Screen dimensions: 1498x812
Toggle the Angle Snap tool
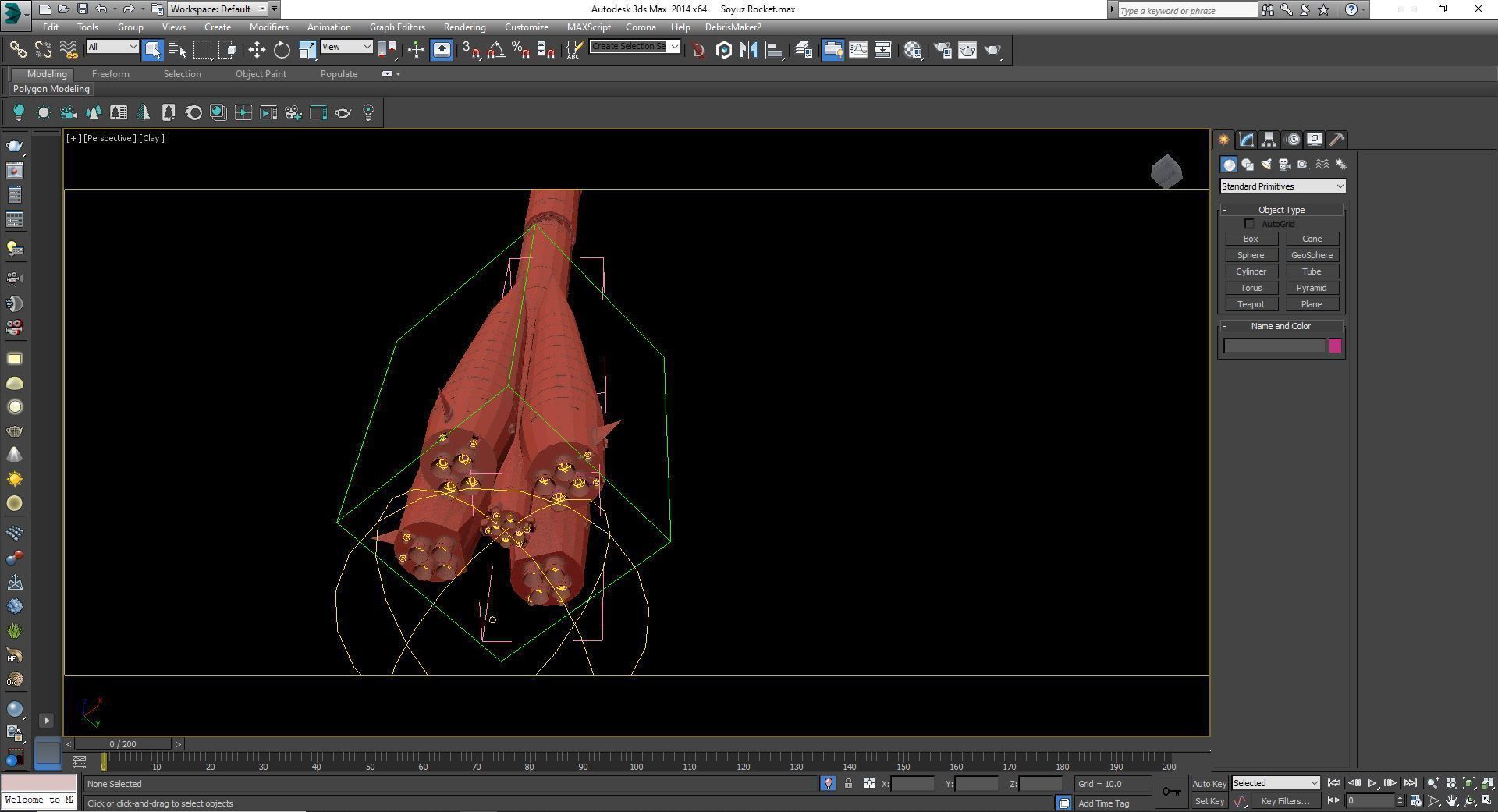point(495,50)
